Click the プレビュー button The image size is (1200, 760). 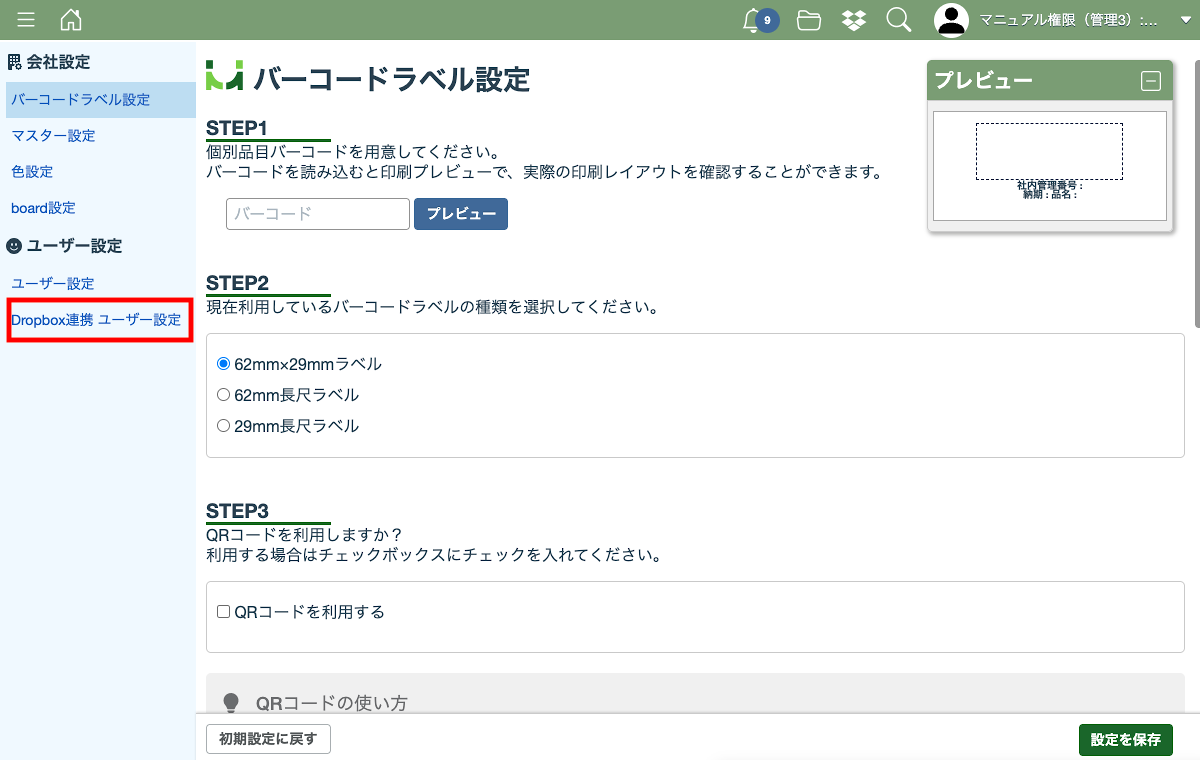[461, 214]
